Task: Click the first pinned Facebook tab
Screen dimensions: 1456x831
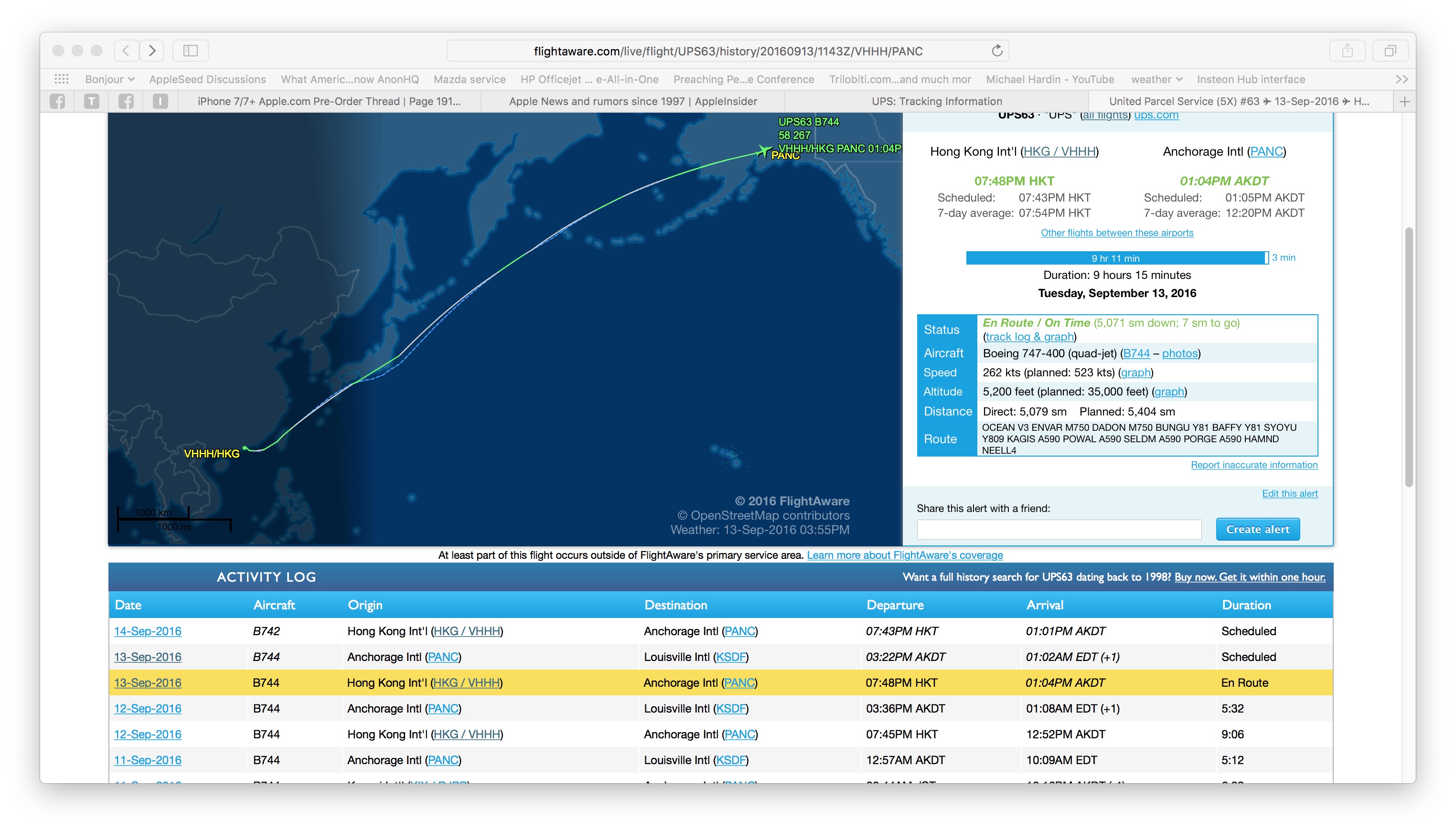Action: [58, 102]
